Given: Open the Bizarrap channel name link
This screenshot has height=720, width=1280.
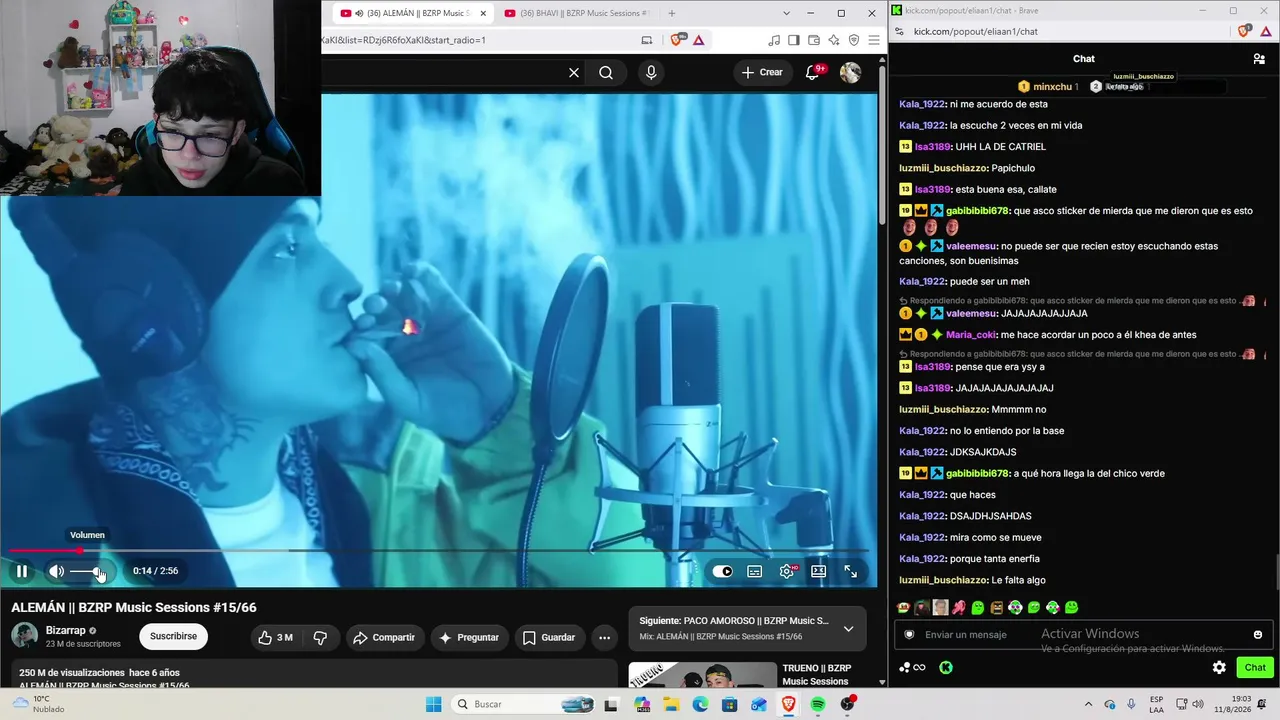Looking at the screenshot, I should tap(65, 631).
